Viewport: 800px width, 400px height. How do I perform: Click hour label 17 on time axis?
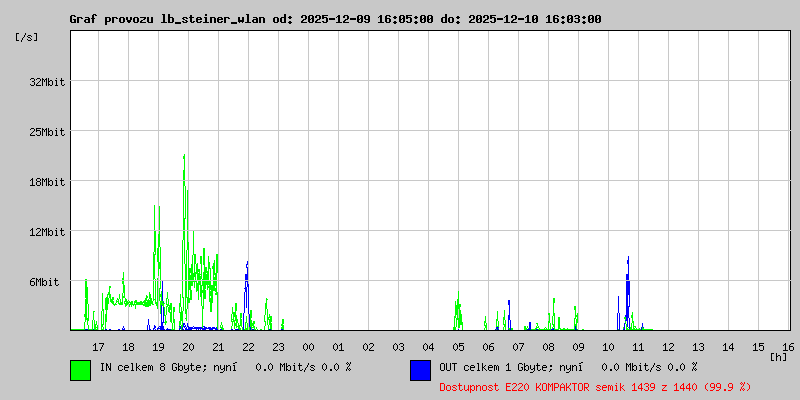(98, 347)
